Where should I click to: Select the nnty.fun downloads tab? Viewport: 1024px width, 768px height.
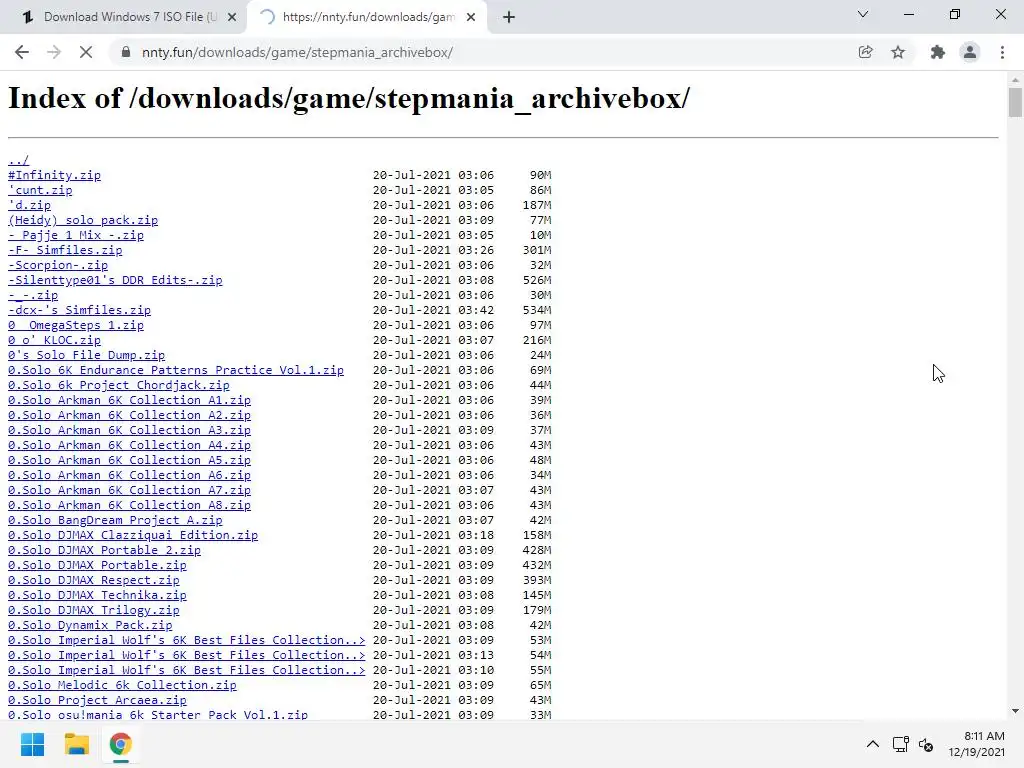(368, 17)
